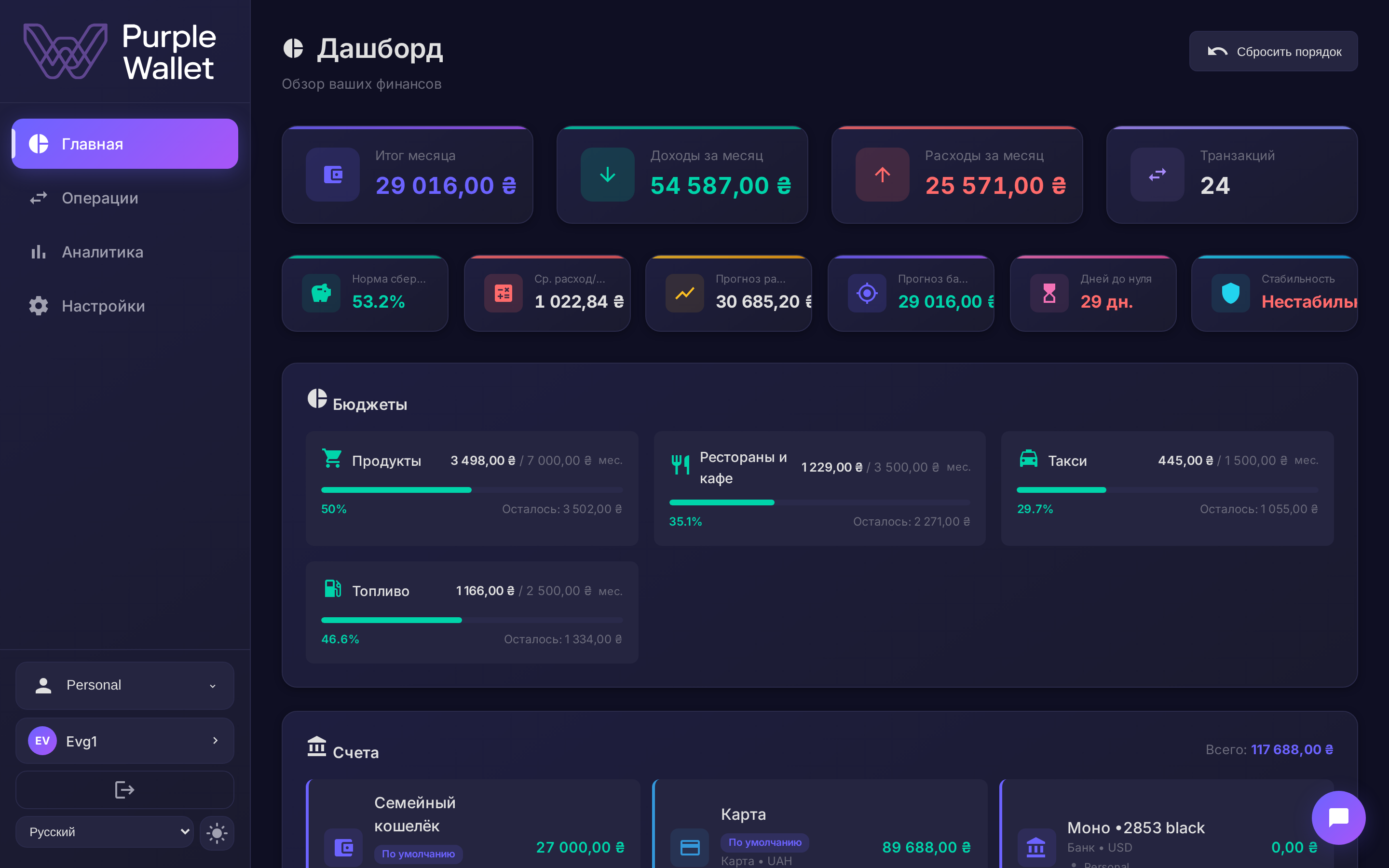1389x868 pixels.
Task: Open the Русский language selector
Action: pos(105,832)
